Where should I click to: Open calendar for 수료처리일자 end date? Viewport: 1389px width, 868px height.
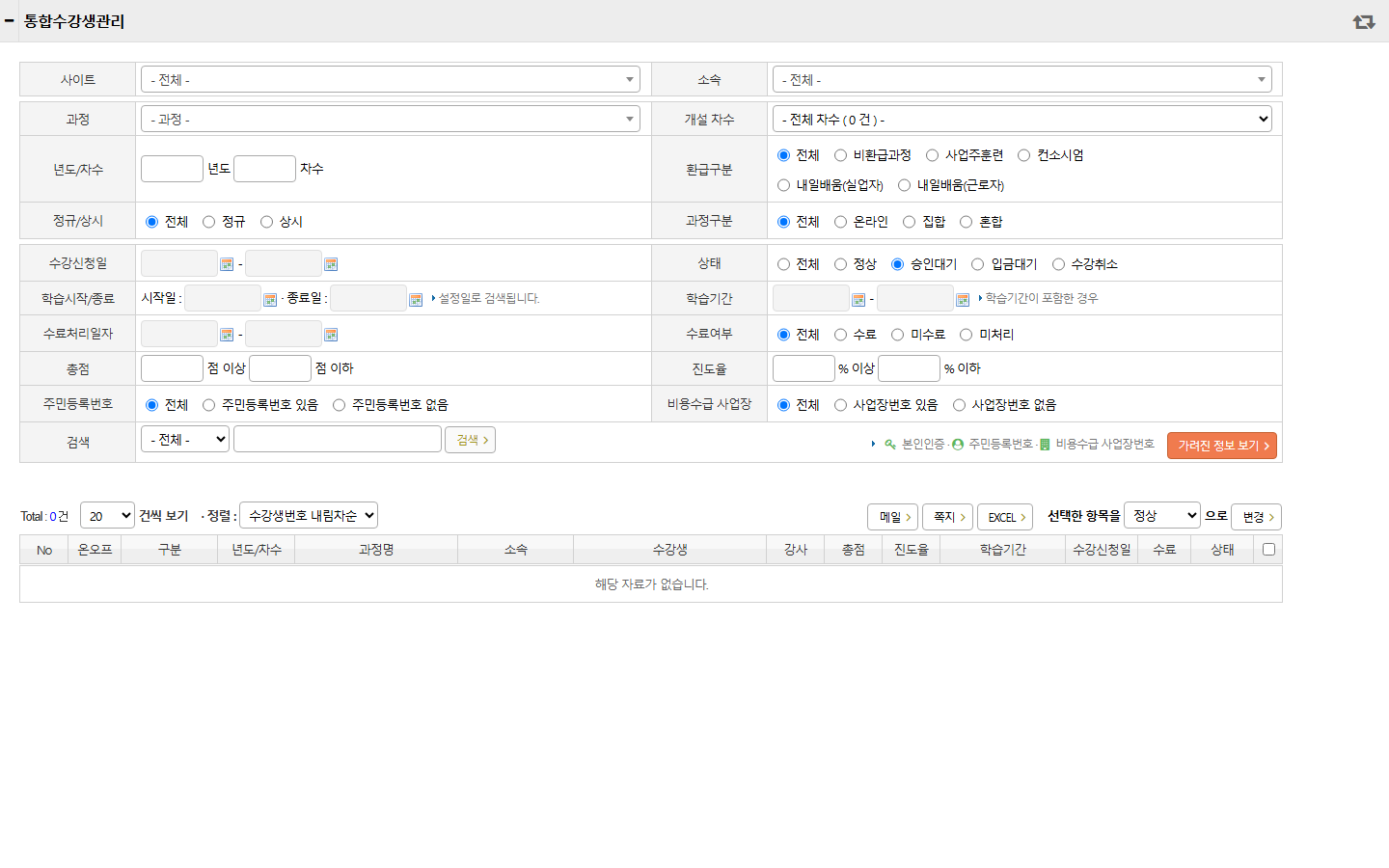click(331, 335)
